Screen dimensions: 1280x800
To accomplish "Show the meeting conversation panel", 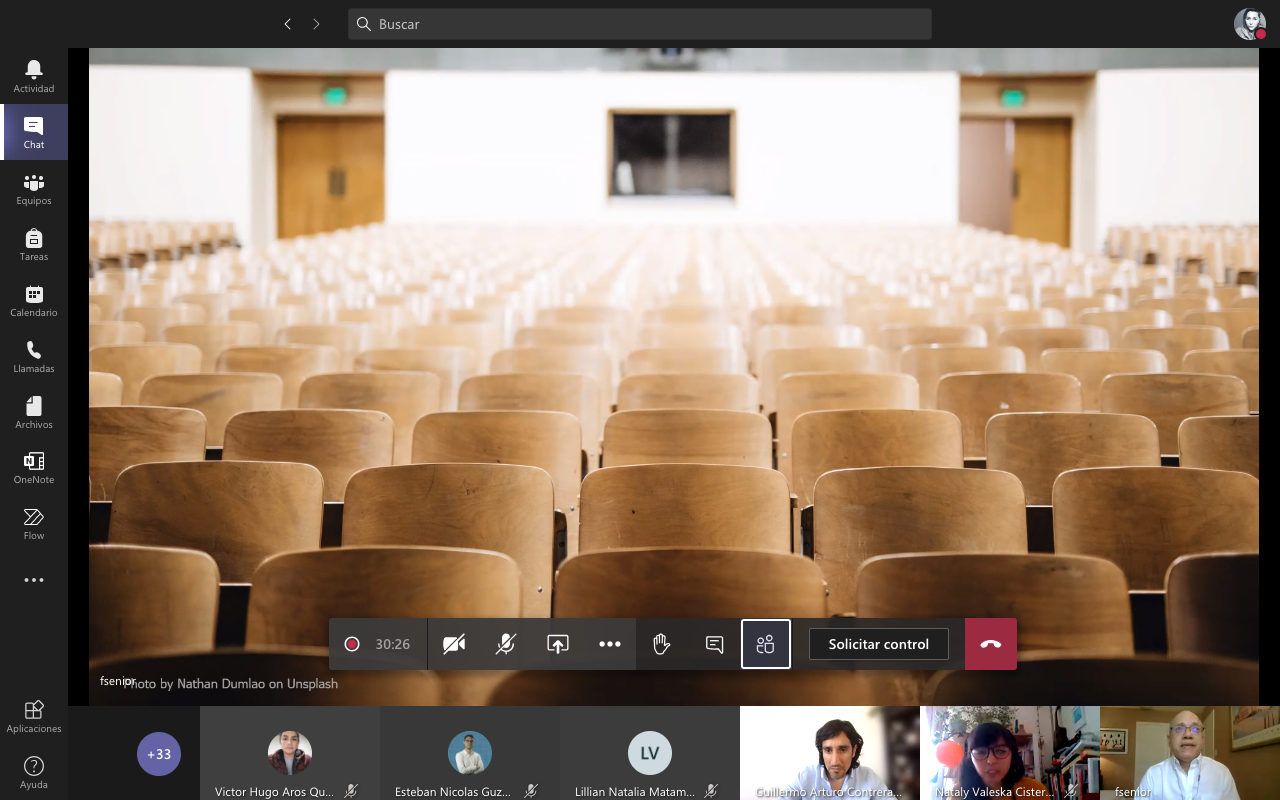I will click(x=714, y=644).
